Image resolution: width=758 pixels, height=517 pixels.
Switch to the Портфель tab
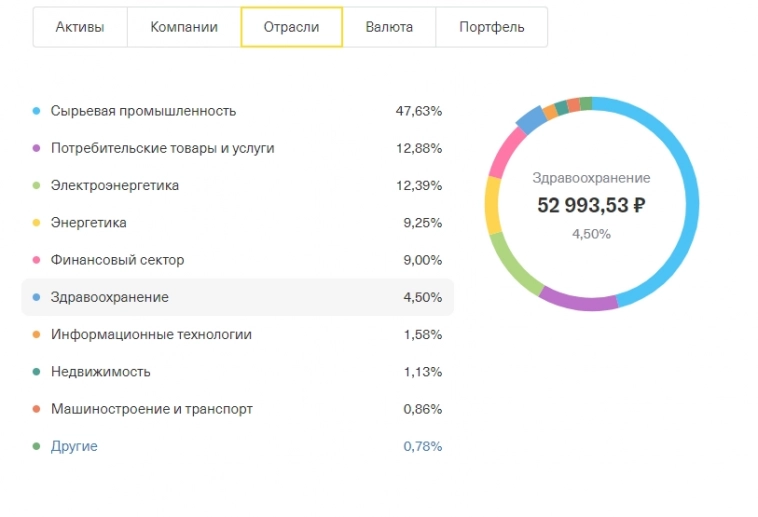coord(492,27)
